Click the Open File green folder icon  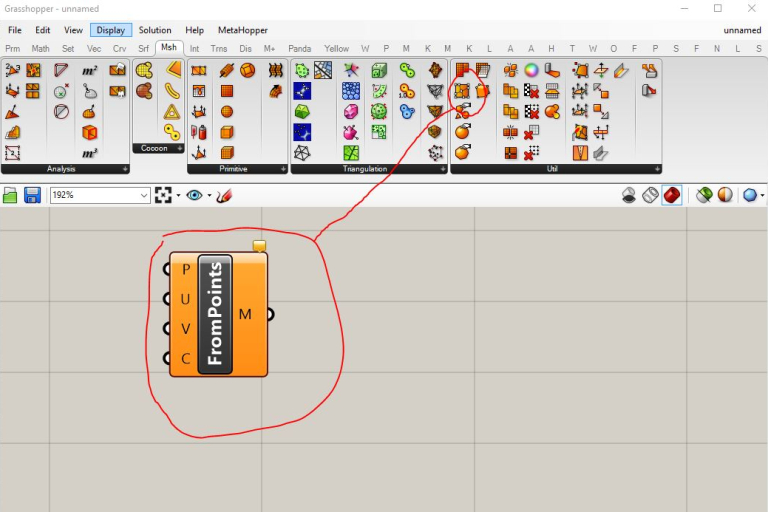click(x=11, y=195)
